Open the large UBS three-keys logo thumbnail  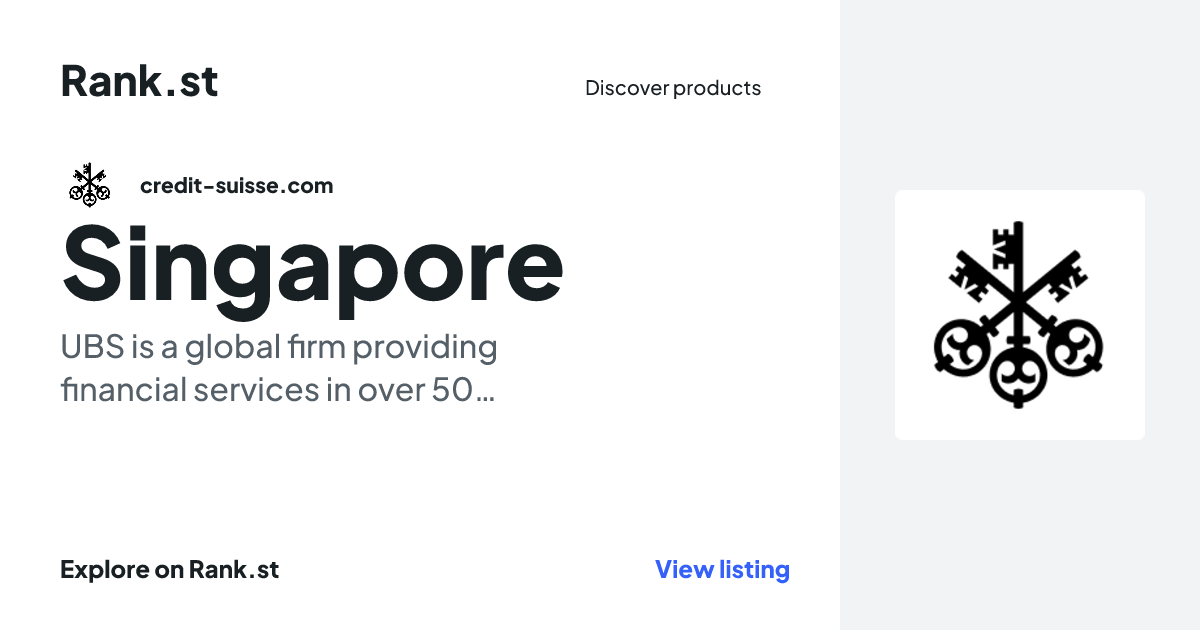coord(1019,315)
